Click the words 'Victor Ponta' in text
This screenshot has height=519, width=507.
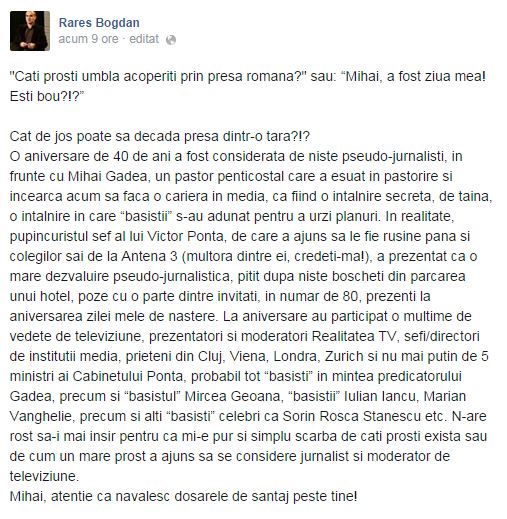tap(185, 236)
